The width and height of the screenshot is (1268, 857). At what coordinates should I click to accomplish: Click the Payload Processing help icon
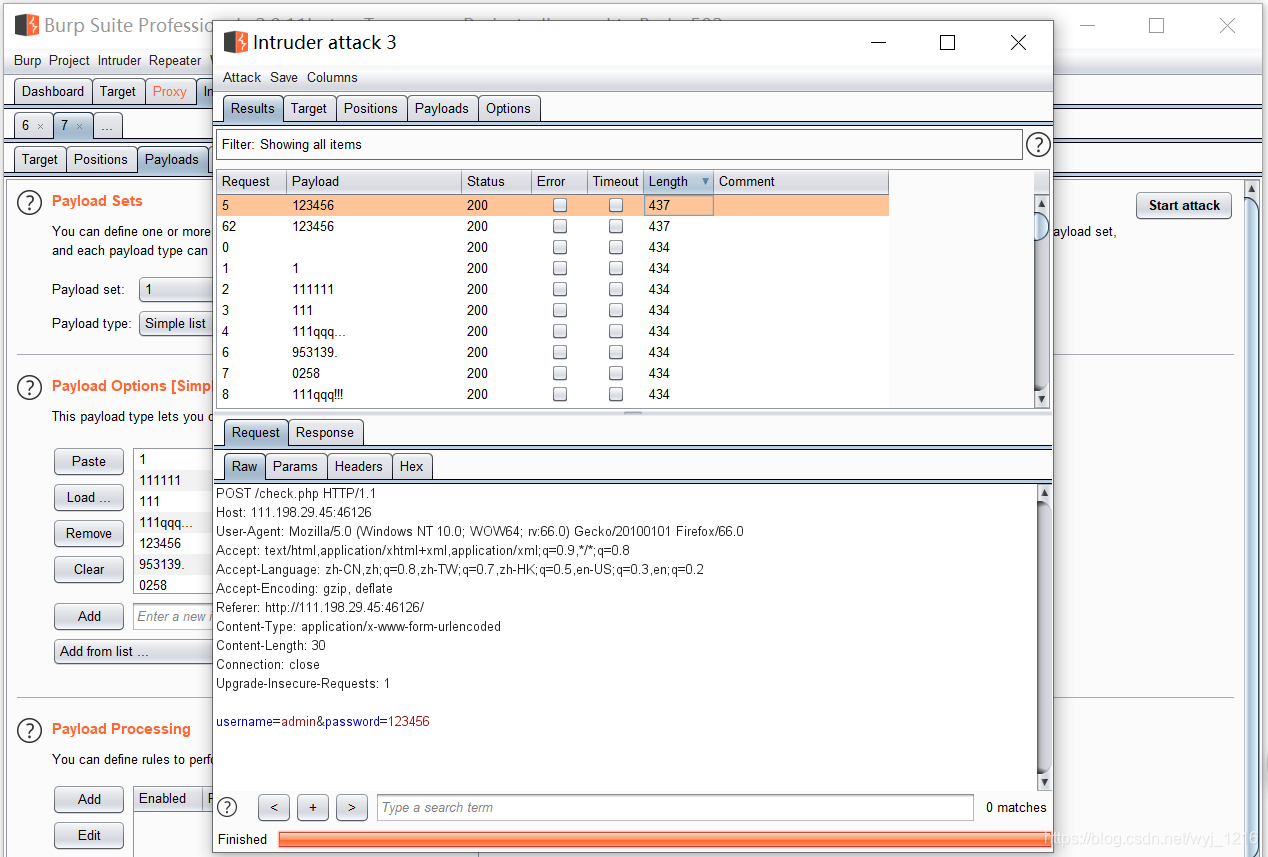29,730
